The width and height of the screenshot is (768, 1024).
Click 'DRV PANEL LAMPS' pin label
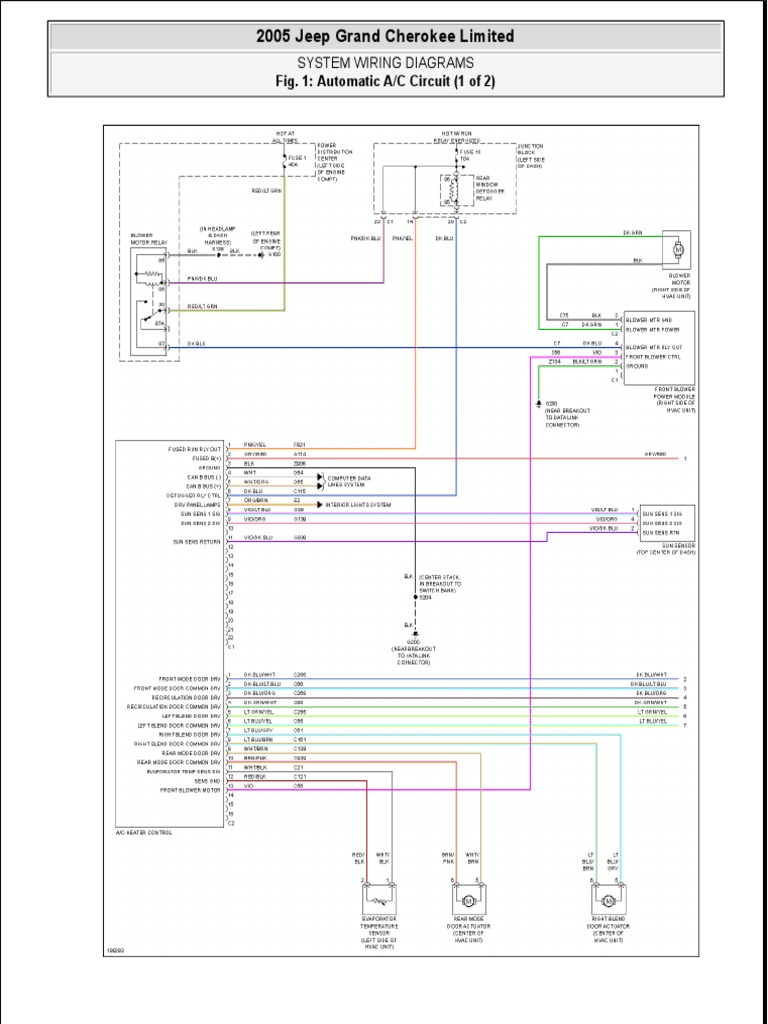coord(197,505)
